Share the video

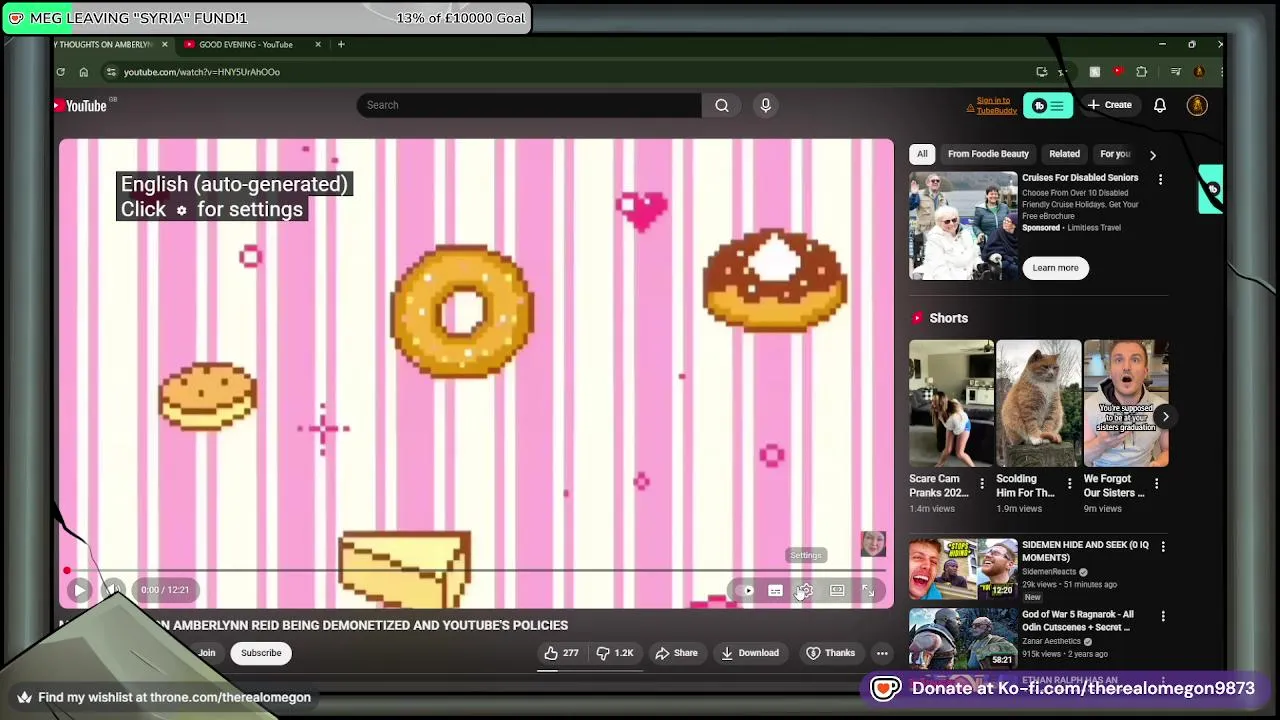pos(676,653)
